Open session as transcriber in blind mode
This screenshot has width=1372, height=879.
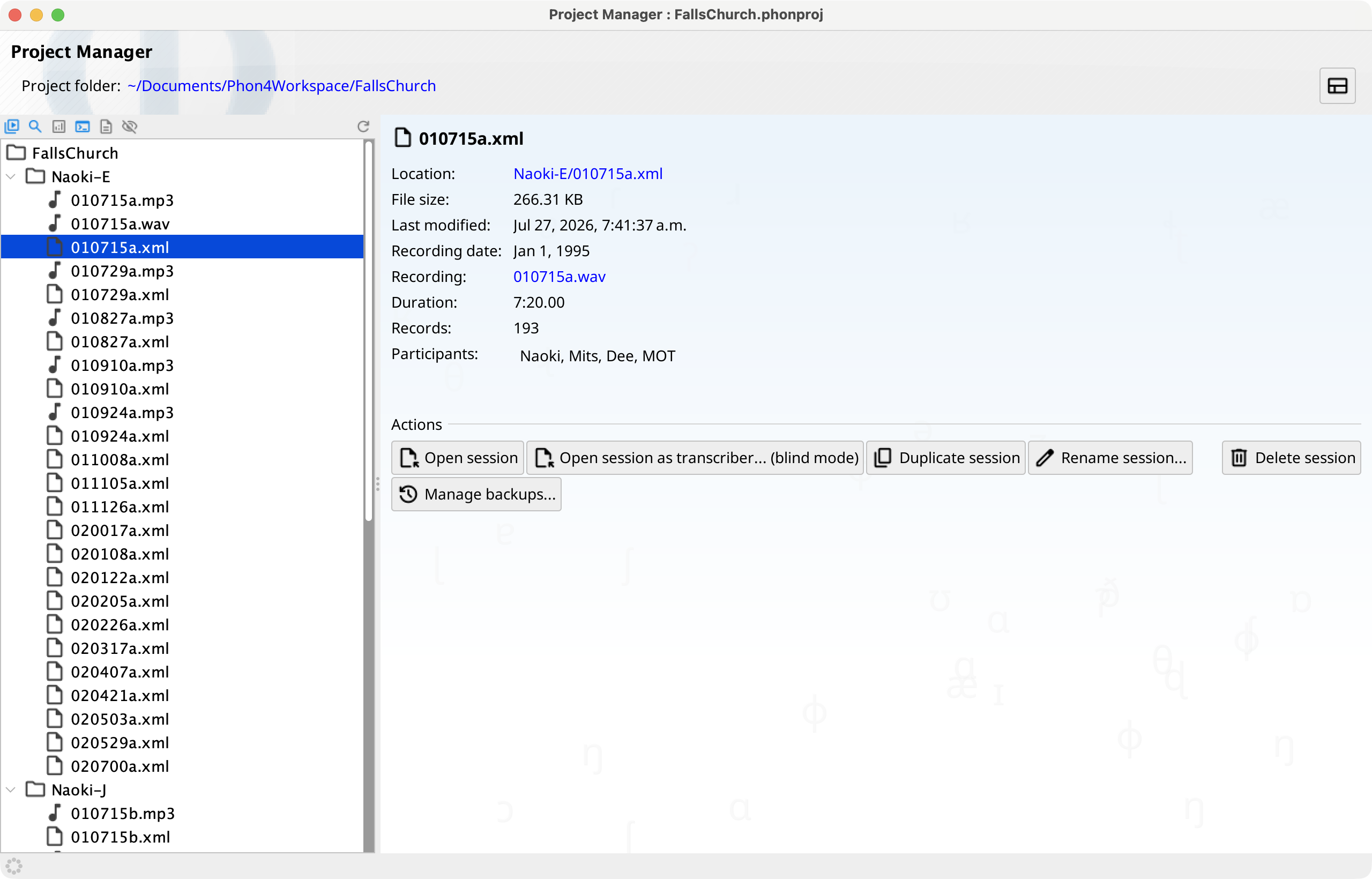pos(695,458)
